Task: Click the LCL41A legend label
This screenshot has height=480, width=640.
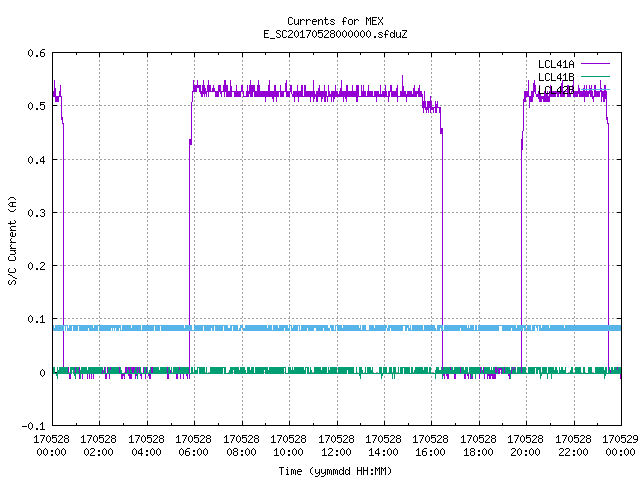Action: click(x=556, y=64)
